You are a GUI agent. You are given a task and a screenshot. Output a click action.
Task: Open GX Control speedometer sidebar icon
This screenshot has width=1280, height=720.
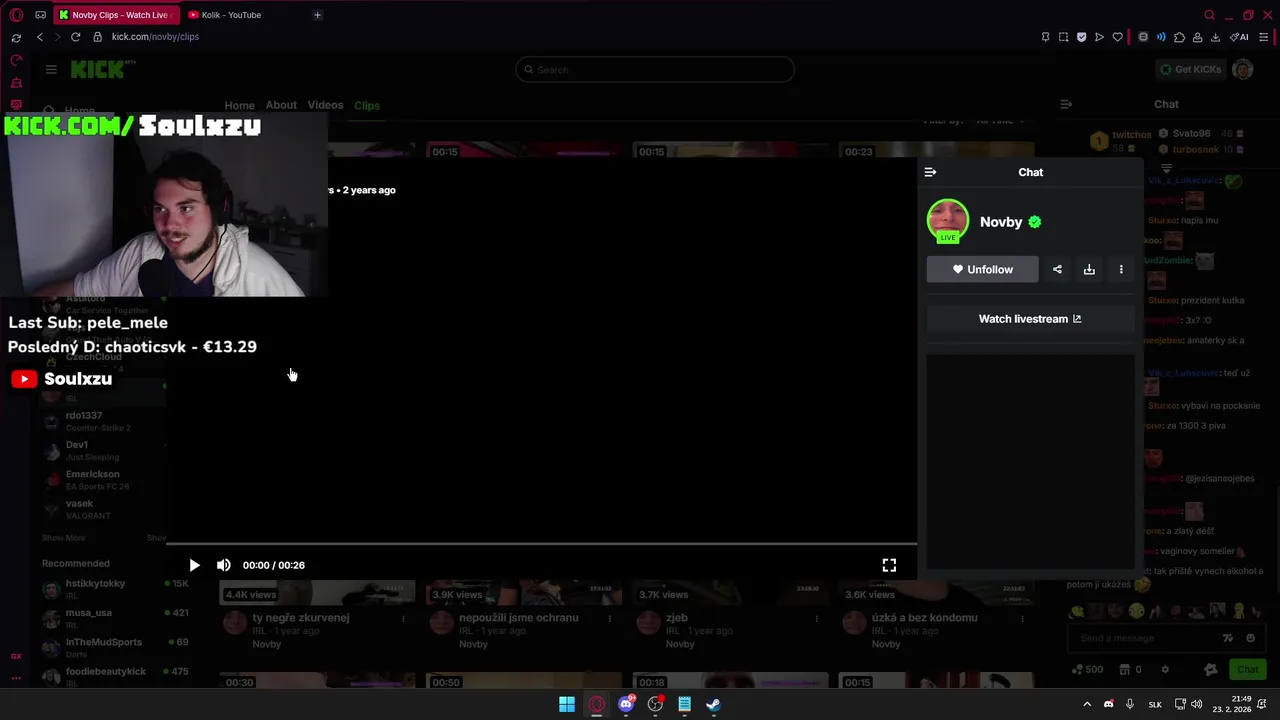(16, 61)
